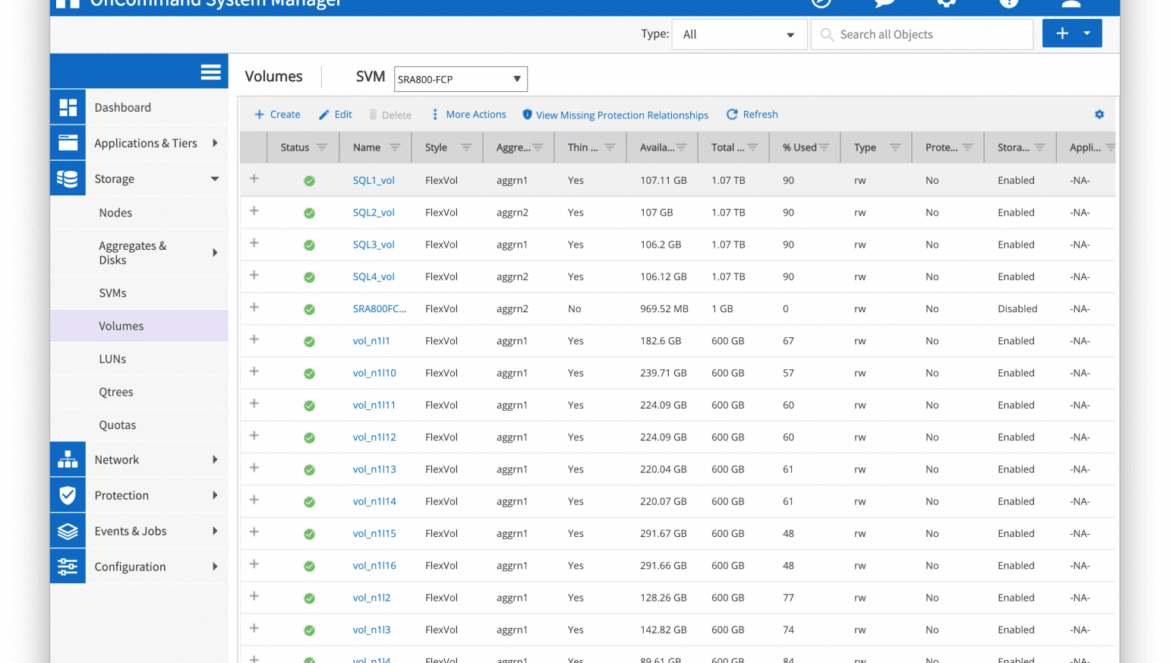Click the blue plus add button
Viewport: 1170px width, 663px height.
(1062, 34)
